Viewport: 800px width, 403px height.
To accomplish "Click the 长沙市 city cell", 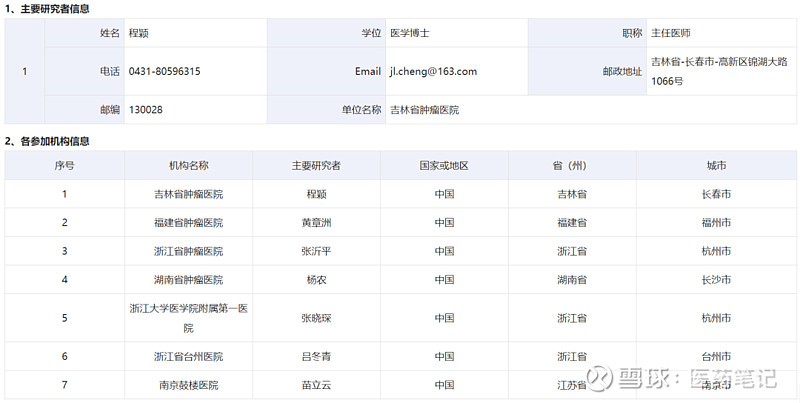I will pyautogui.click(x=716, y=279).
